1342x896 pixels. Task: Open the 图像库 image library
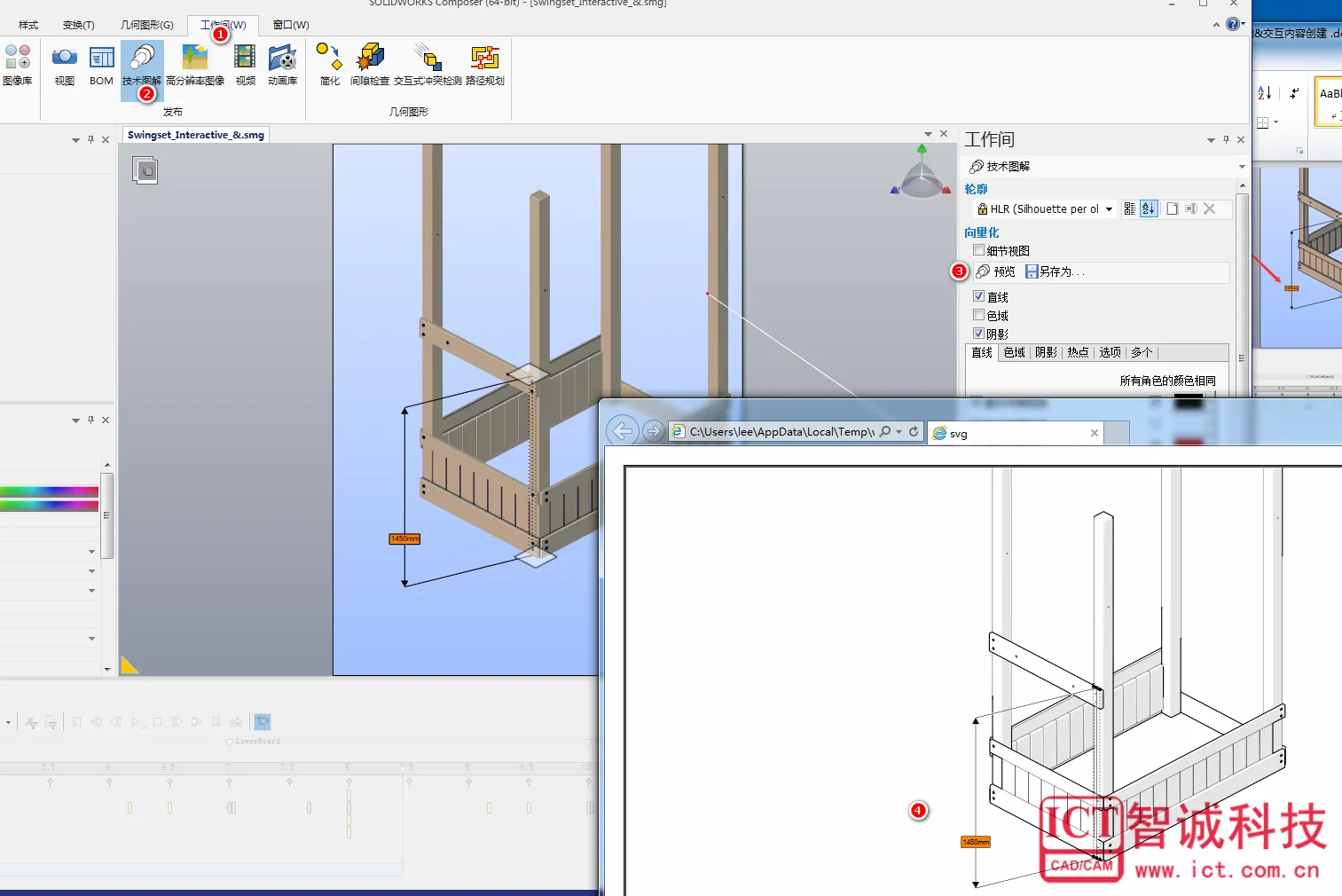click(x=18, y=65)
